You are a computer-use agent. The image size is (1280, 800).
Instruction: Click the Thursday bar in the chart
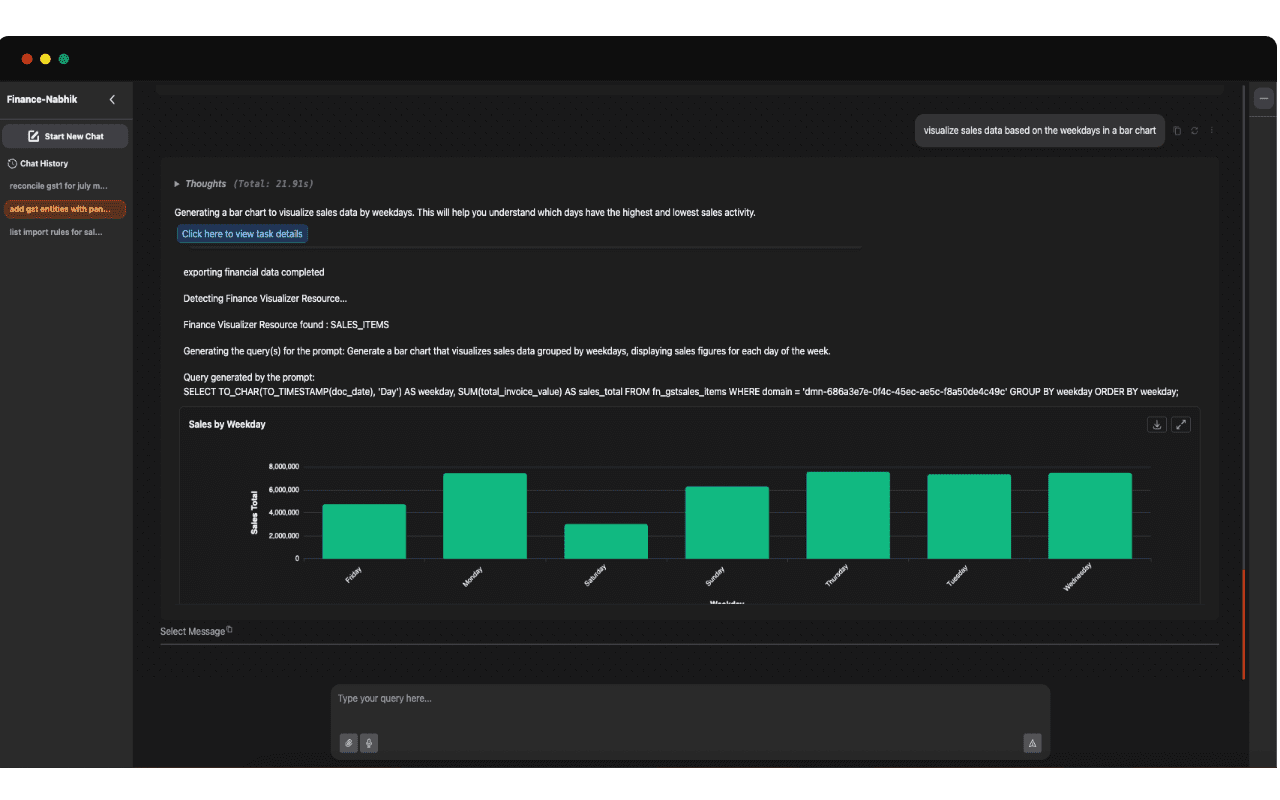click(848, 515)
